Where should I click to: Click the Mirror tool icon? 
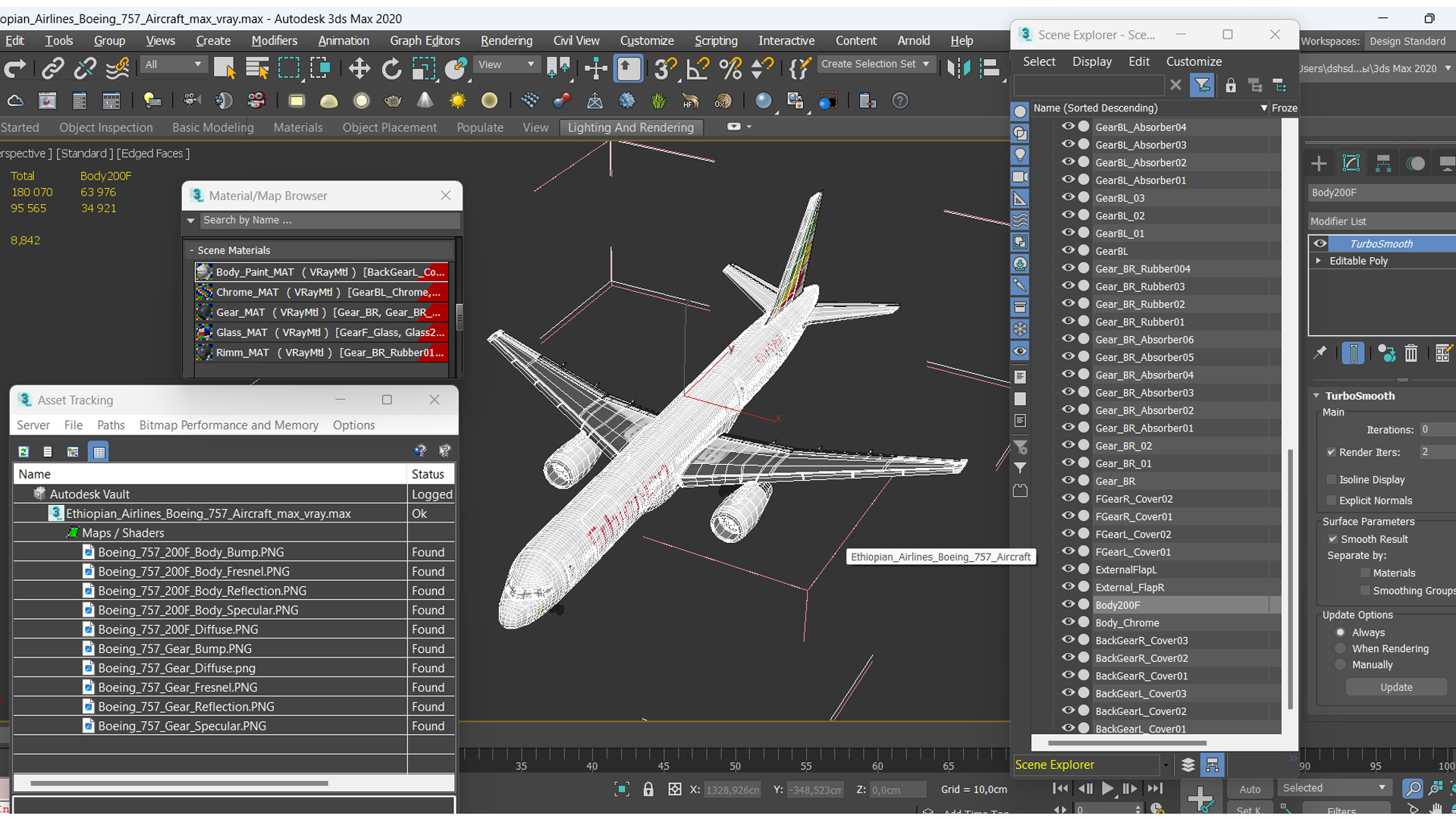click(x=959, y=69)
